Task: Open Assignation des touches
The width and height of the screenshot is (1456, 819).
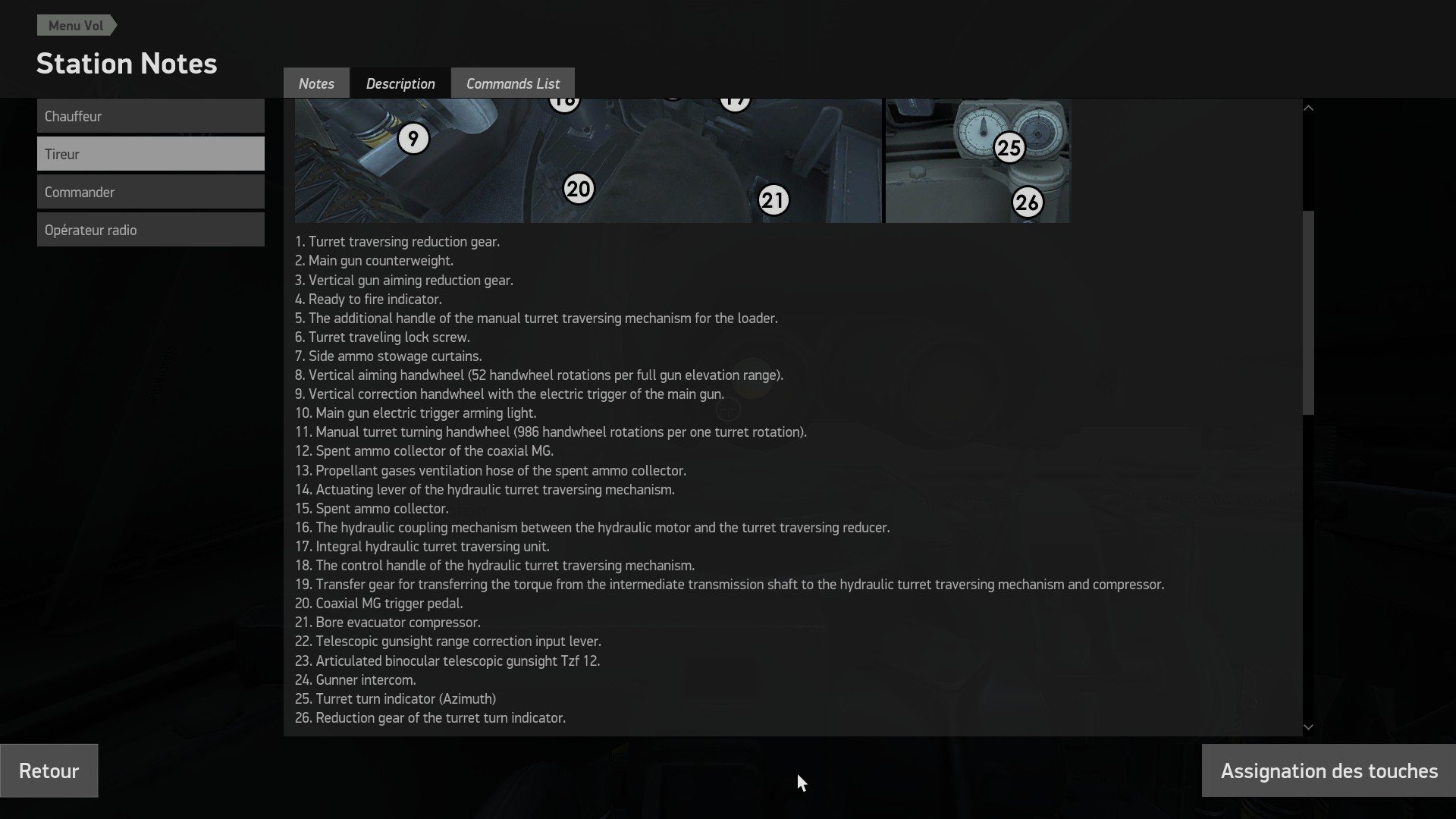Action: pos(1329,770)
